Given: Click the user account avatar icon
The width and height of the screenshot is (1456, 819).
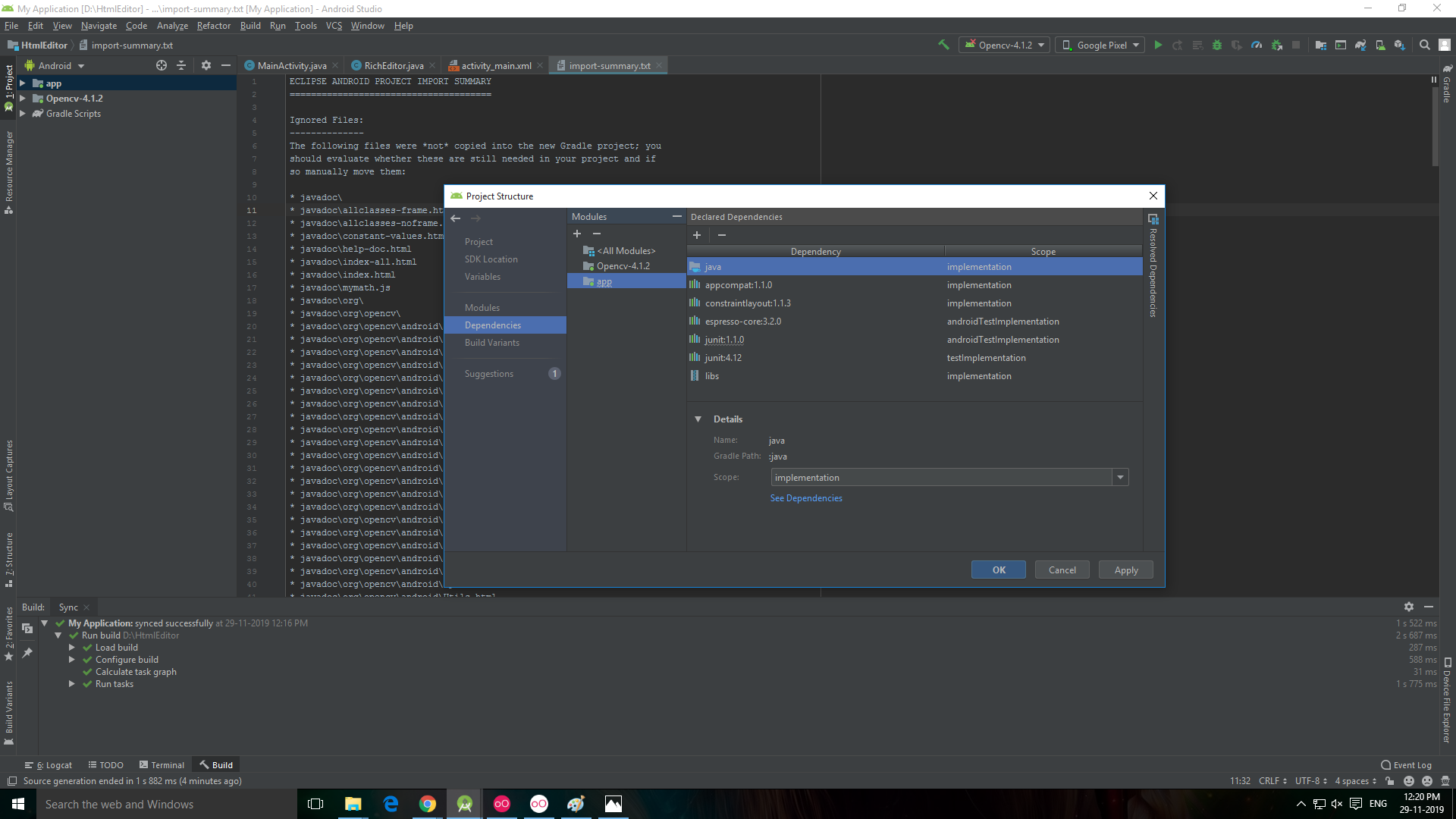Looking at the screenshot, I should [x=1445, y=45].
